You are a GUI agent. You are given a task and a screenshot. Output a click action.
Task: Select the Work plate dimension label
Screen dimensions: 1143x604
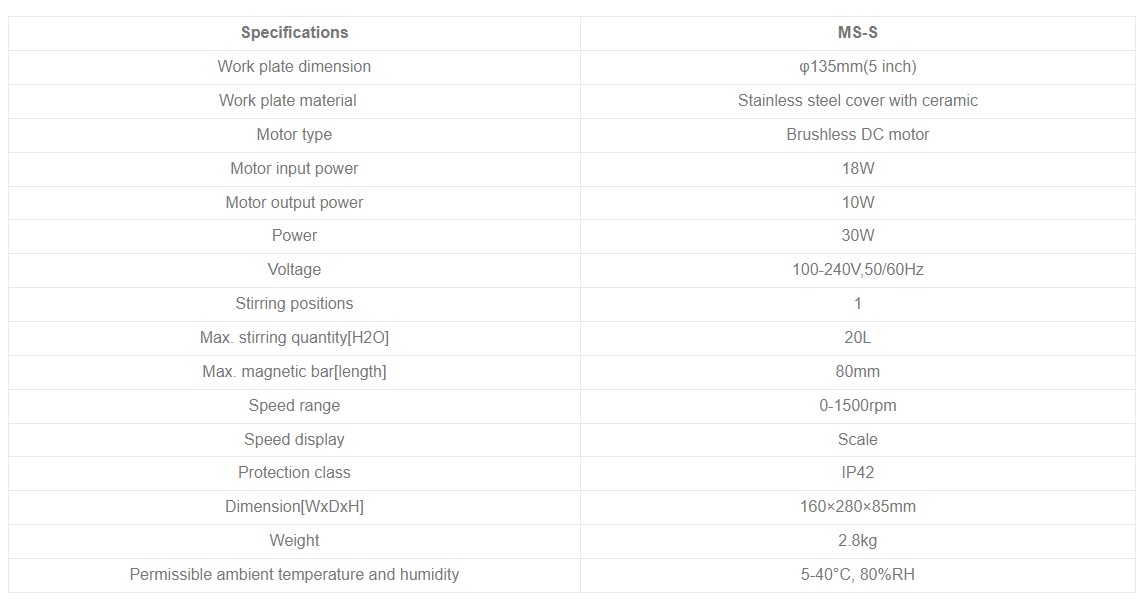294,66
